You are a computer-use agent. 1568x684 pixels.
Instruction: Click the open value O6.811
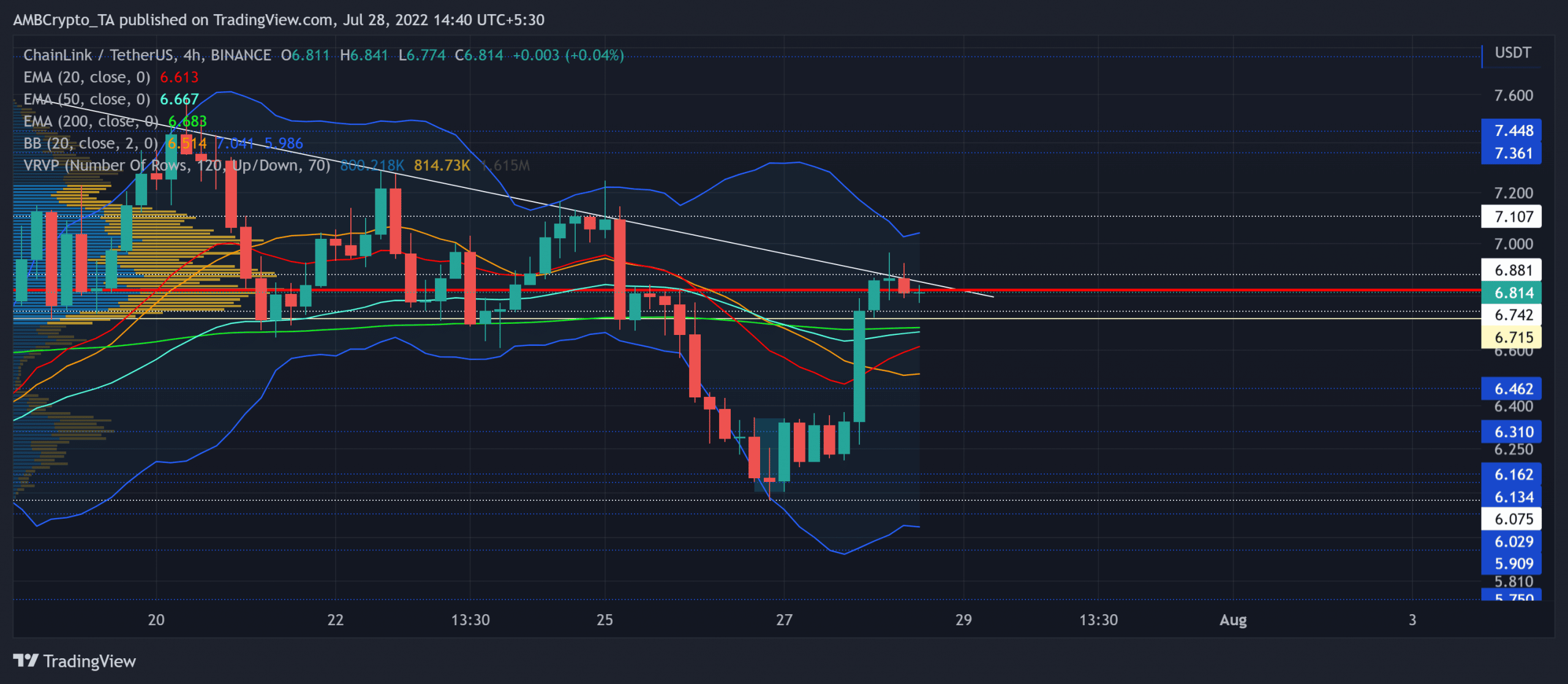coord(305,55)
